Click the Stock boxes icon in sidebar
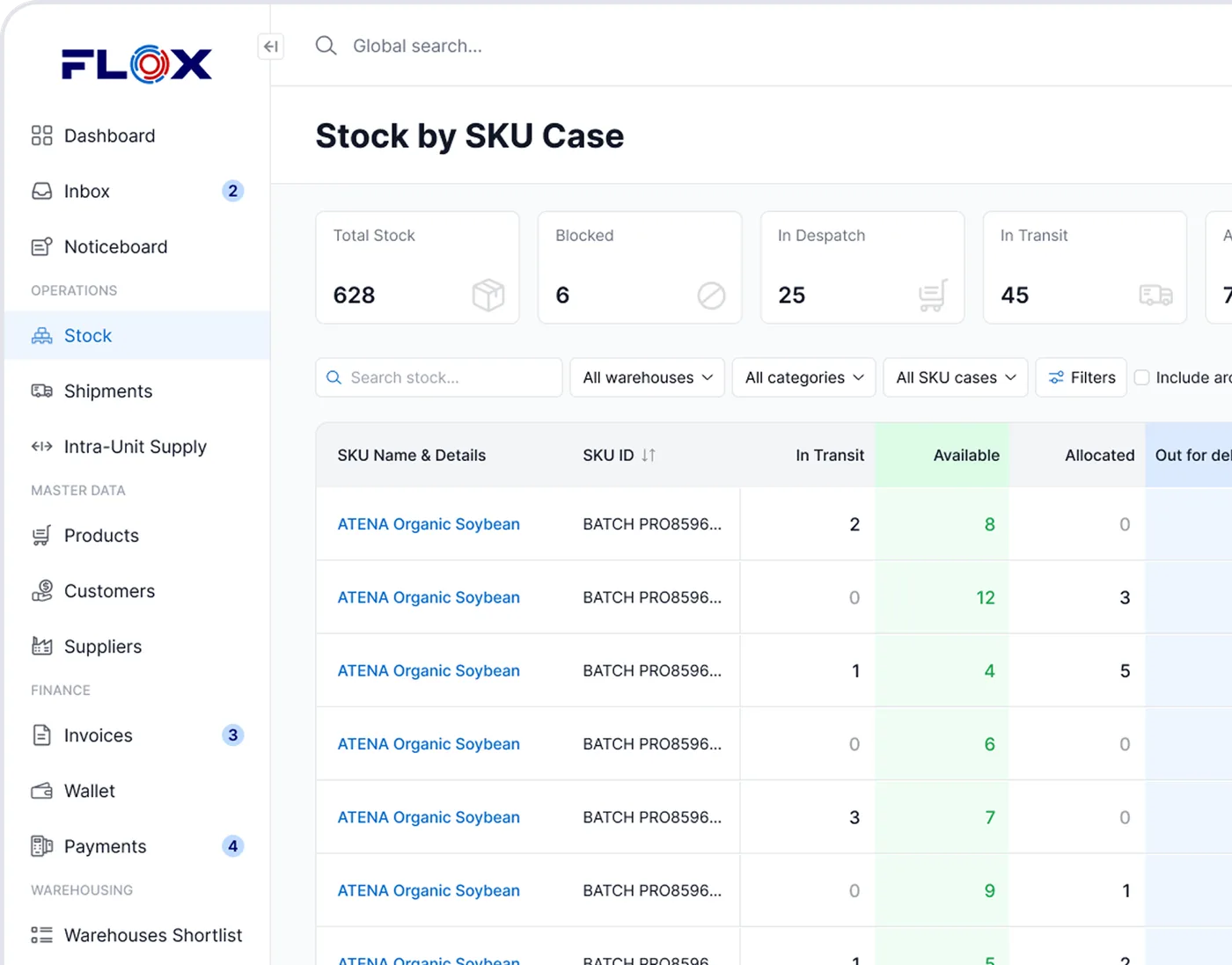Viewport: 1232px width, 965px height. (41, 335)
